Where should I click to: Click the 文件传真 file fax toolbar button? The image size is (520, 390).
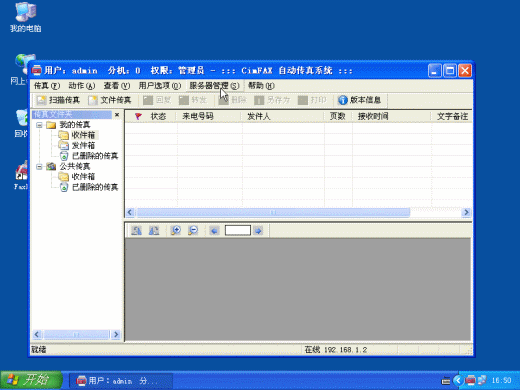[110, 100]
